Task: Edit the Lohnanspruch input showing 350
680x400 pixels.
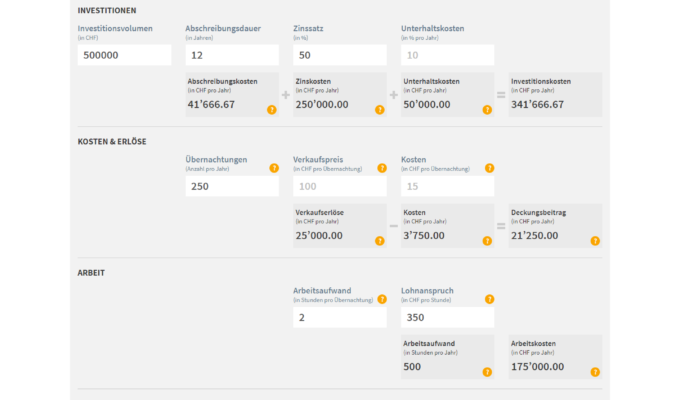Action: (448, 317)
